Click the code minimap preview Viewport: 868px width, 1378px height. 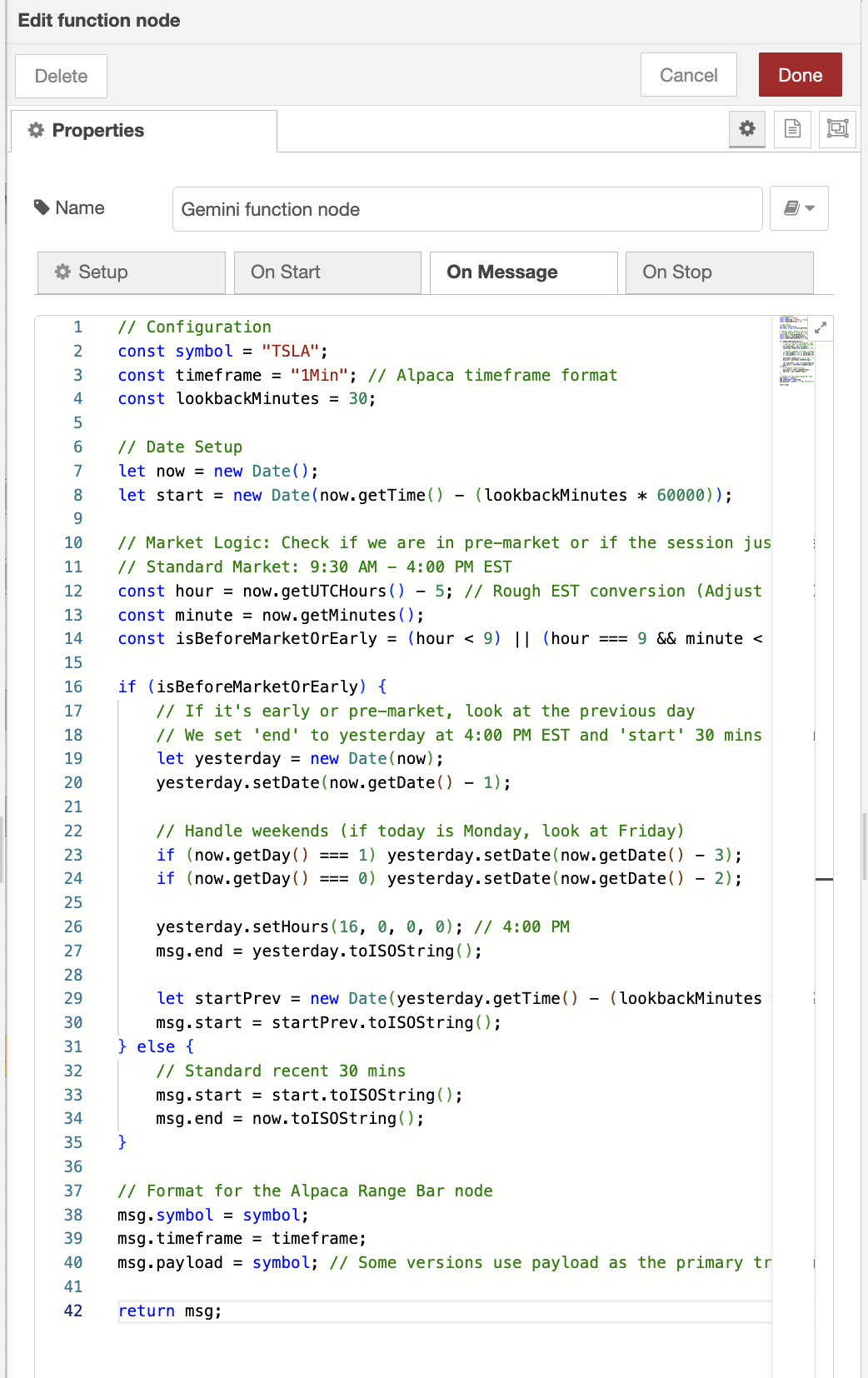pos(796,350)
